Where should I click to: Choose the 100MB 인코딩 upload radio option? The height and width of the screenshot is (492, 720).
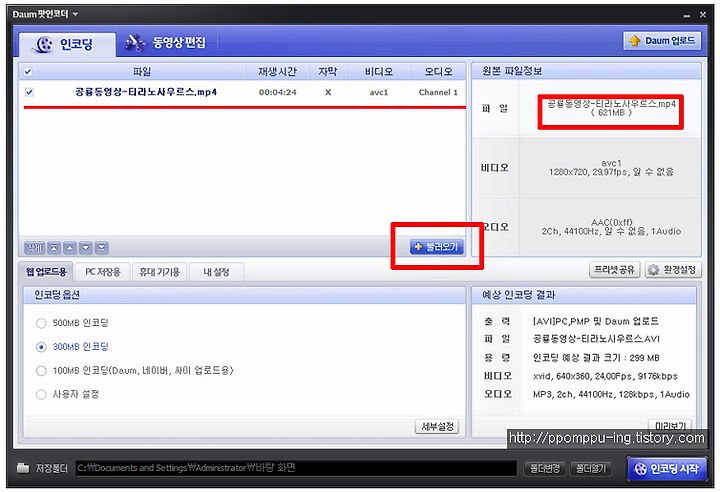tap(41, 371)
